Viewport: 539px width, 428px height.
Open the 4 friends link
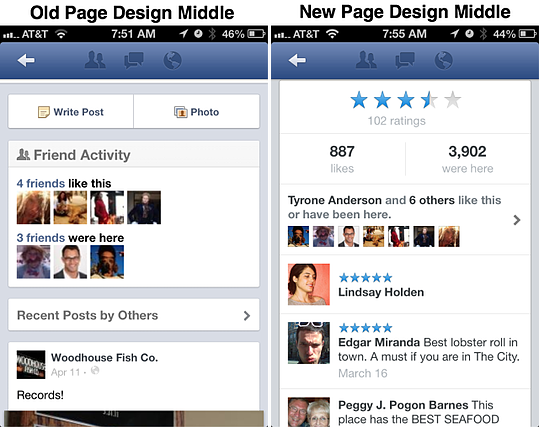tap(41, 183)
